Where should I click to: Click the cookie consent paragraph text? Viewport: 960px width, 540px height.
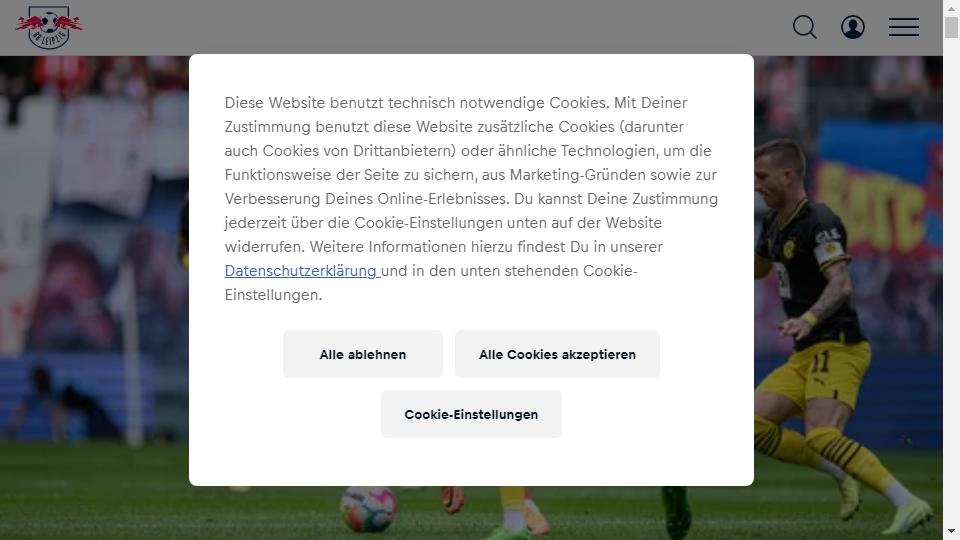point(471,198)
